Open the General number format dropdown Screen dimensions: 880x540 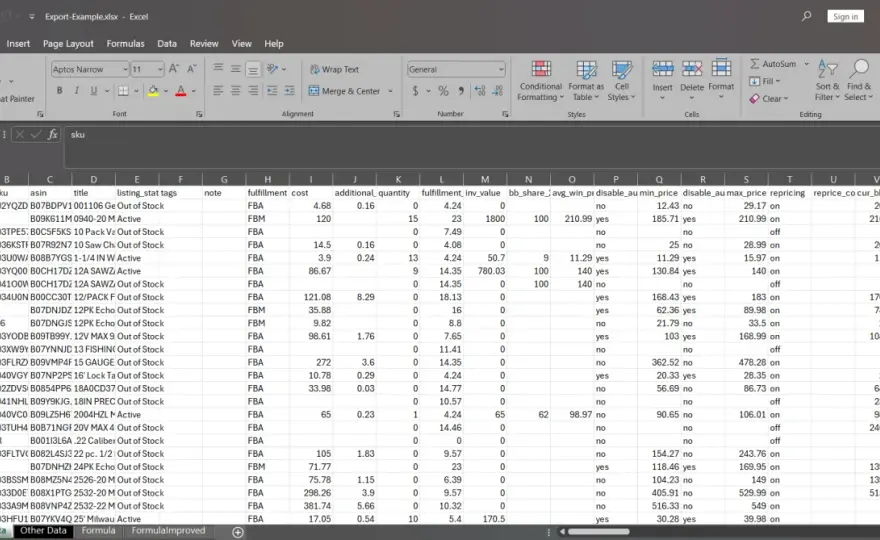click(x=501, y=69)
